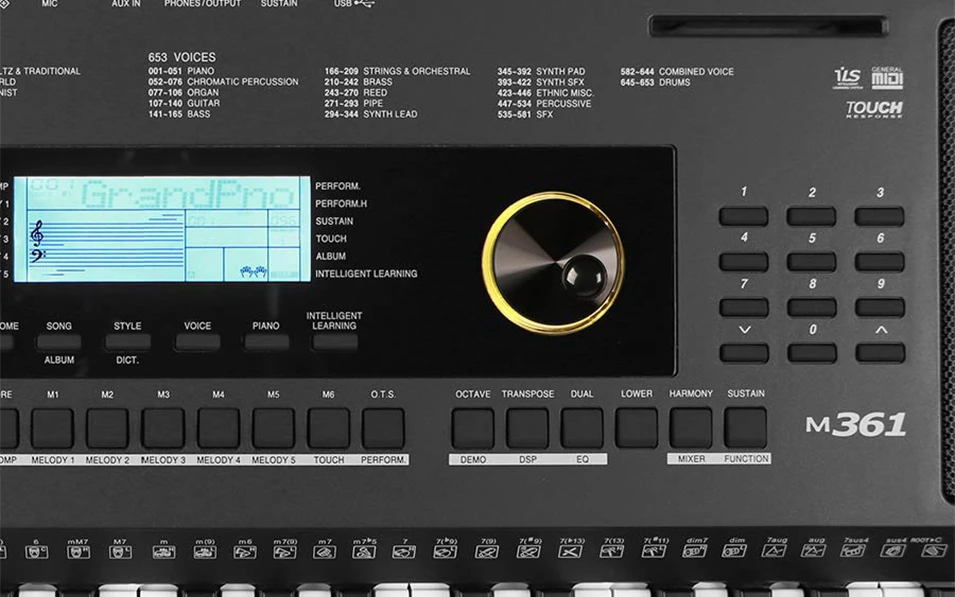This screenshot has height=597, width=955.
Task: Enable DUAL voice mode button
Action: pyautogui.click(x=582, y=428)
